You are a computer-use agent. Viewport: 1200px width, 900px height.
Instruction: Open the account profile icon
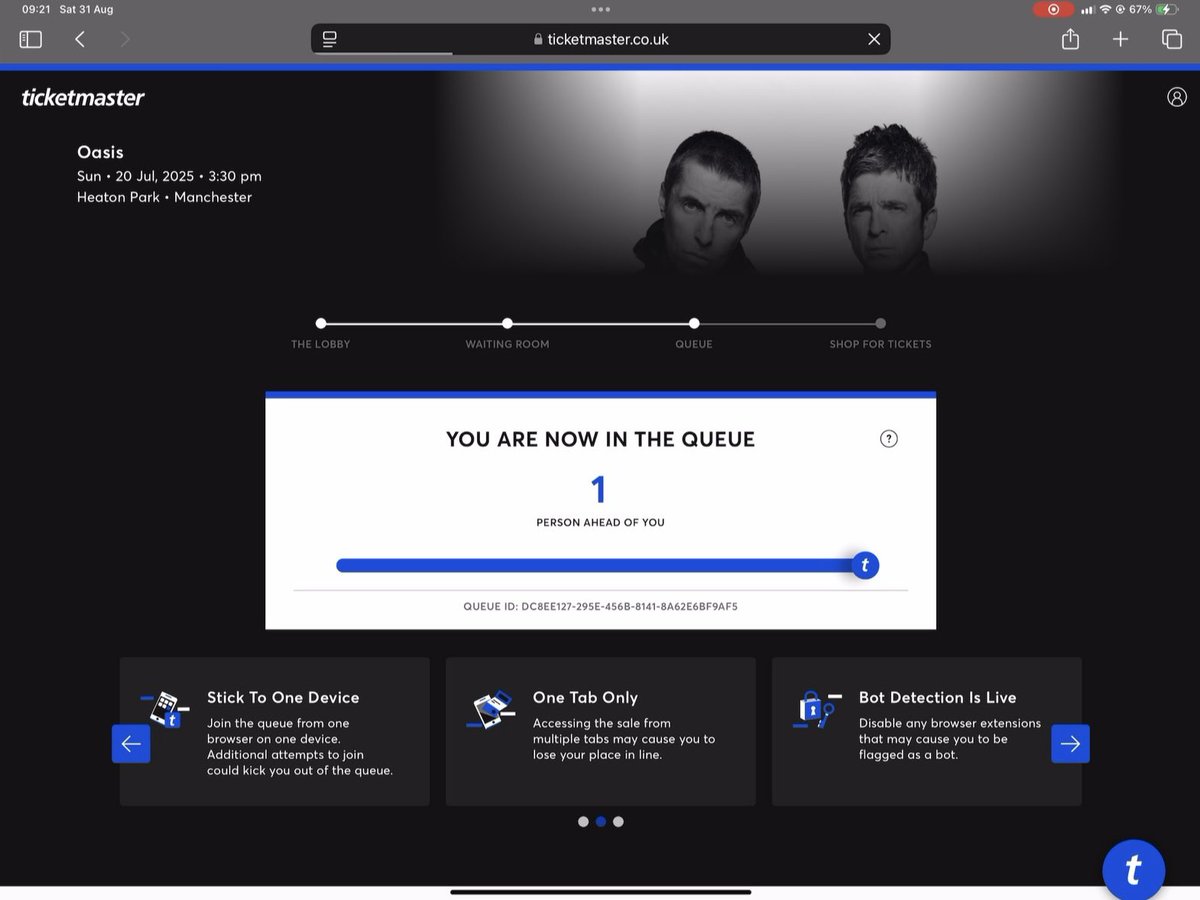click(1177, 97)
